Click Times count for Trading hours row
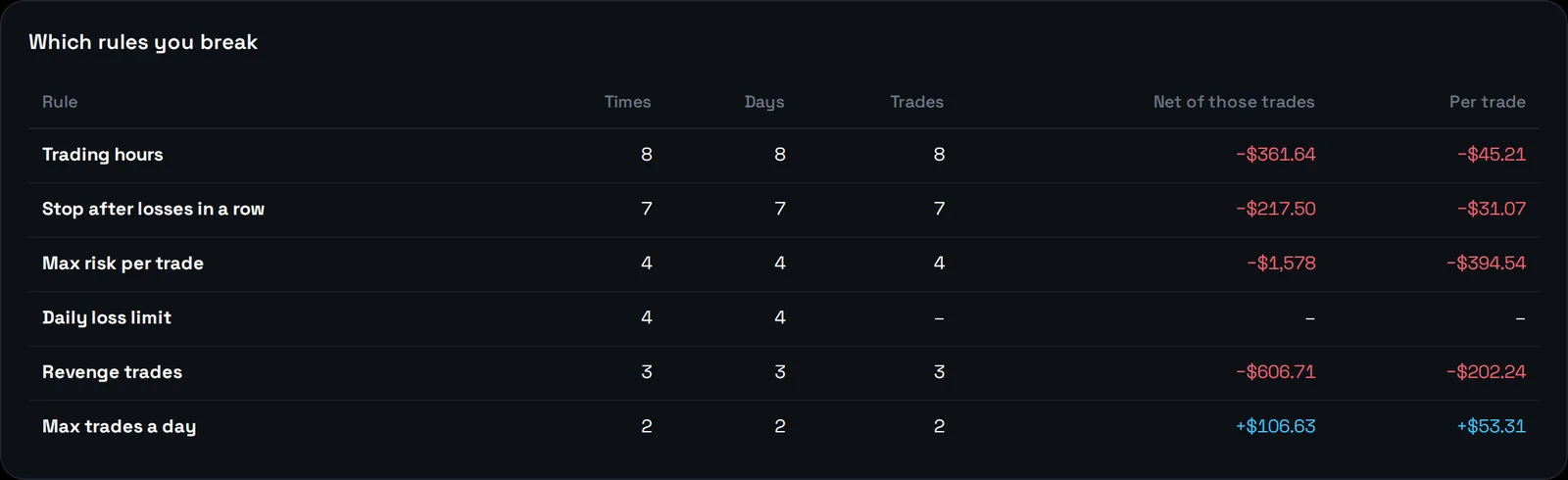This screenshot has height=480, width=1568. [646, 155]
